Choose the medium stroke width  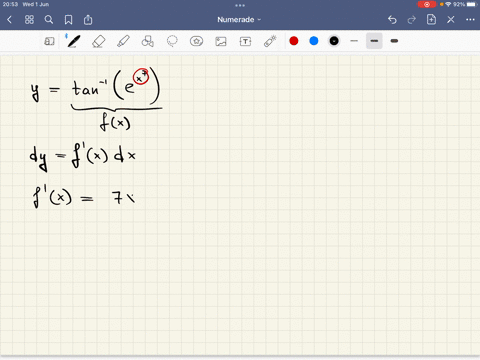coord(374,41)
